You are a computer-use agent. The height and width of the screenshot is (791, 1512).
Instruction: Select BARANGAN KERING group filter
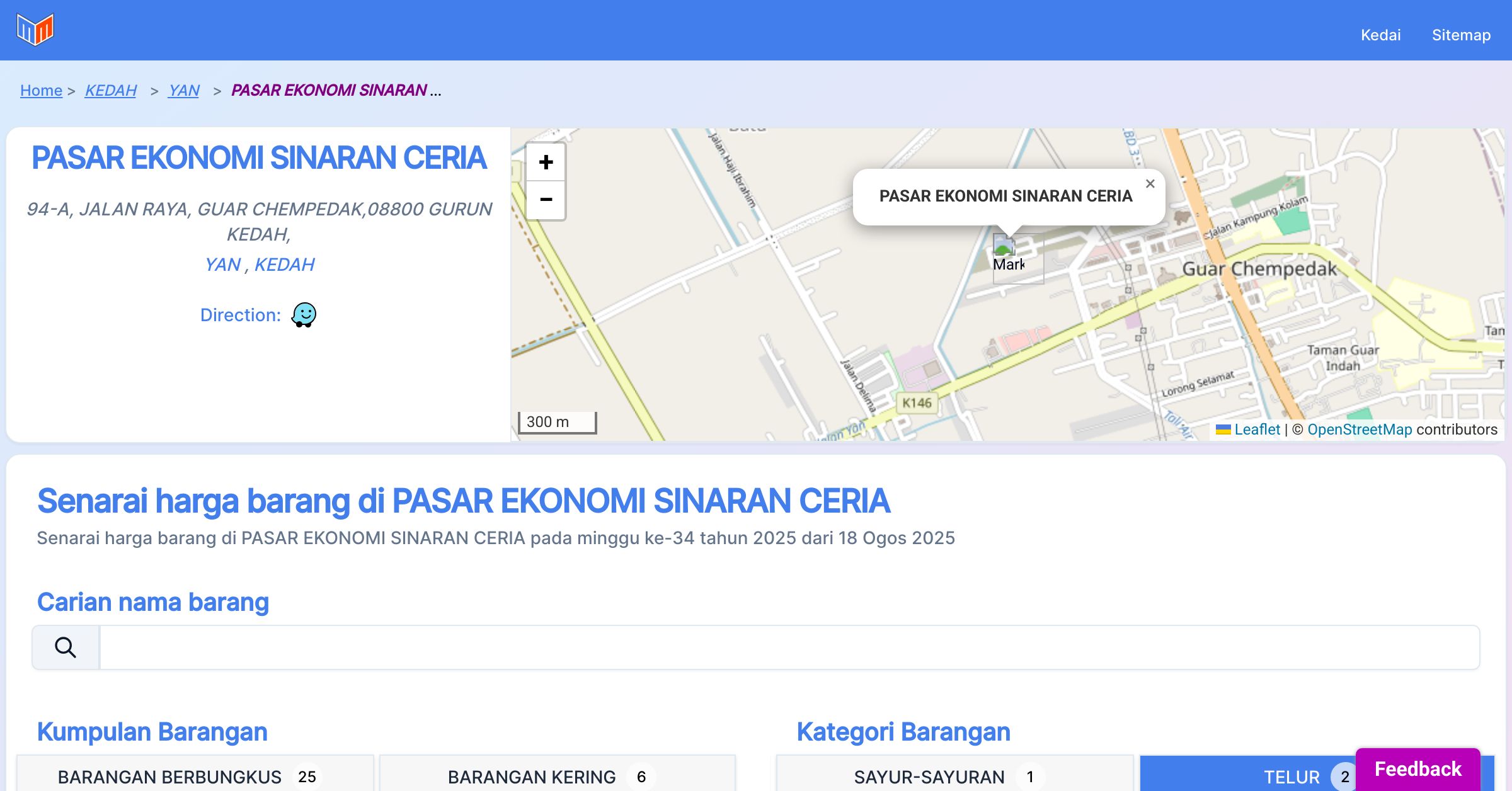pyautogui.click(x=557, y=776)
